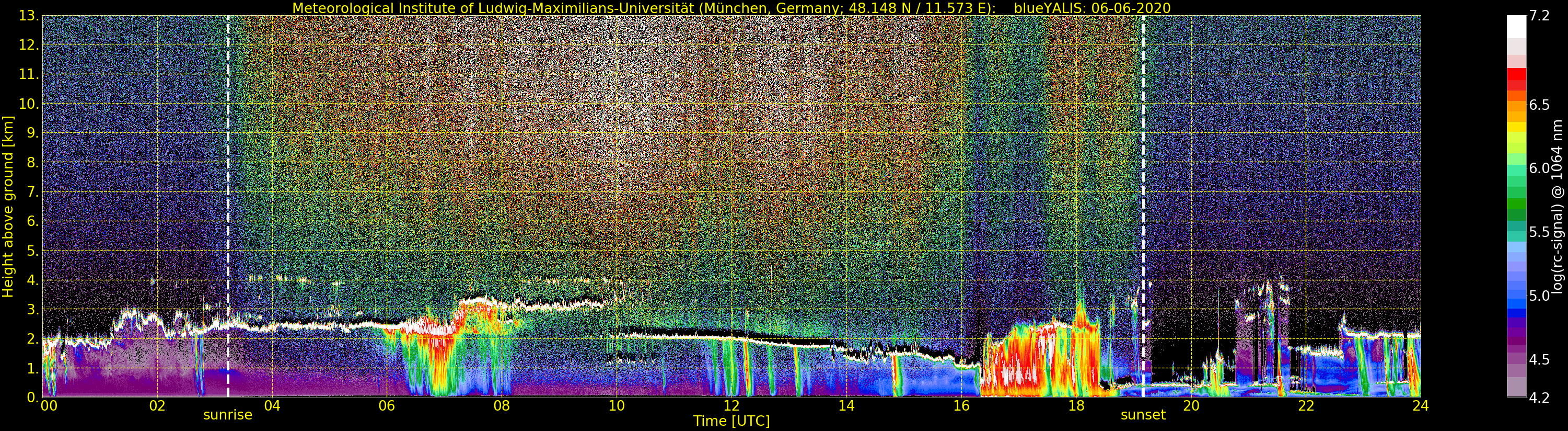Click the plot title 'Meteorological Institute of Ludwig-Maximilians-Universität'
Screen dimensions: 1568x431
click(494, 8)
